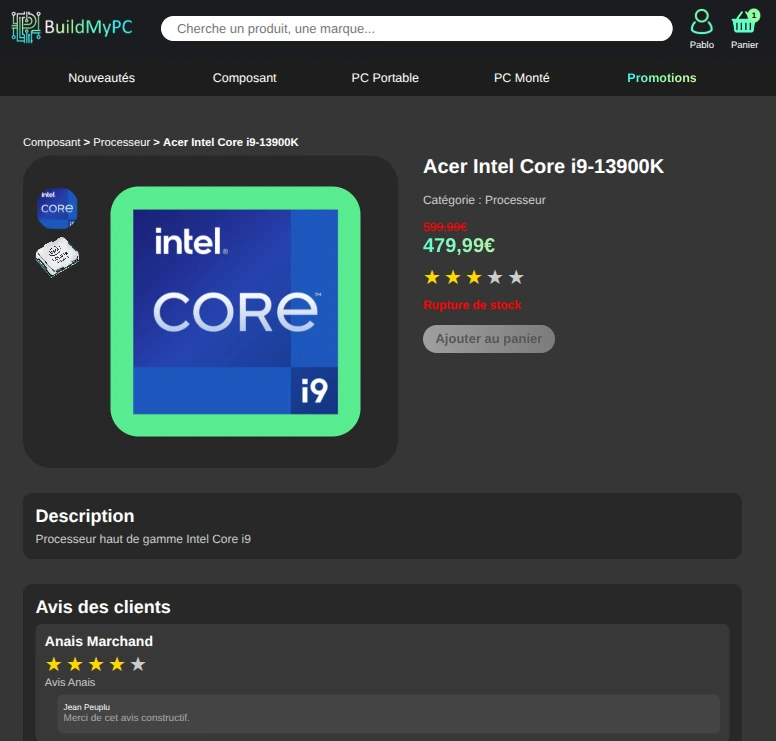Click the Acer Intel Core i9-13900K product title
This screenshot has width=776, height=741.
click(543, 166)
